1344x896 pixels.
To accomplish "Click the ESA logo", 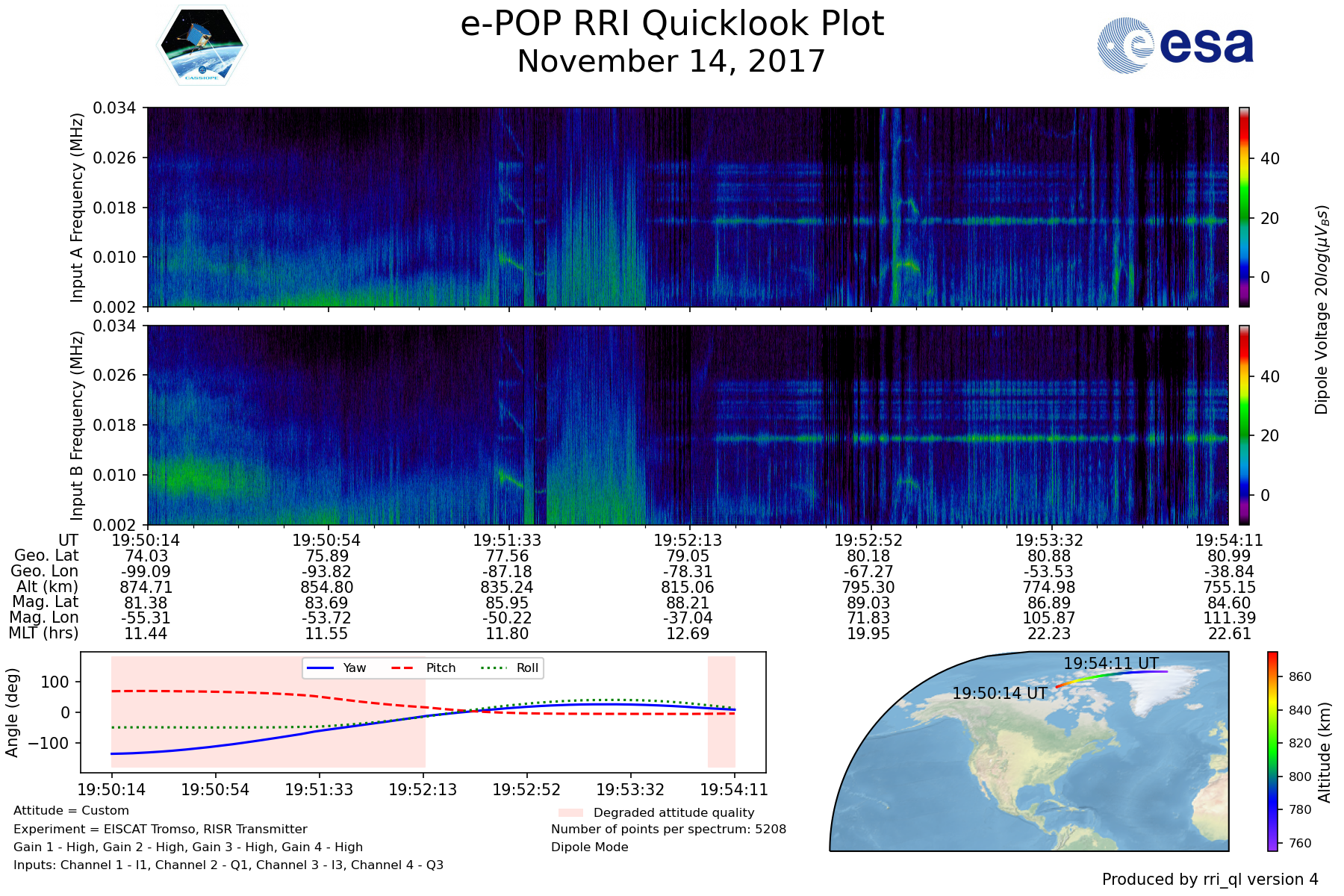I will click(1175, 46).
